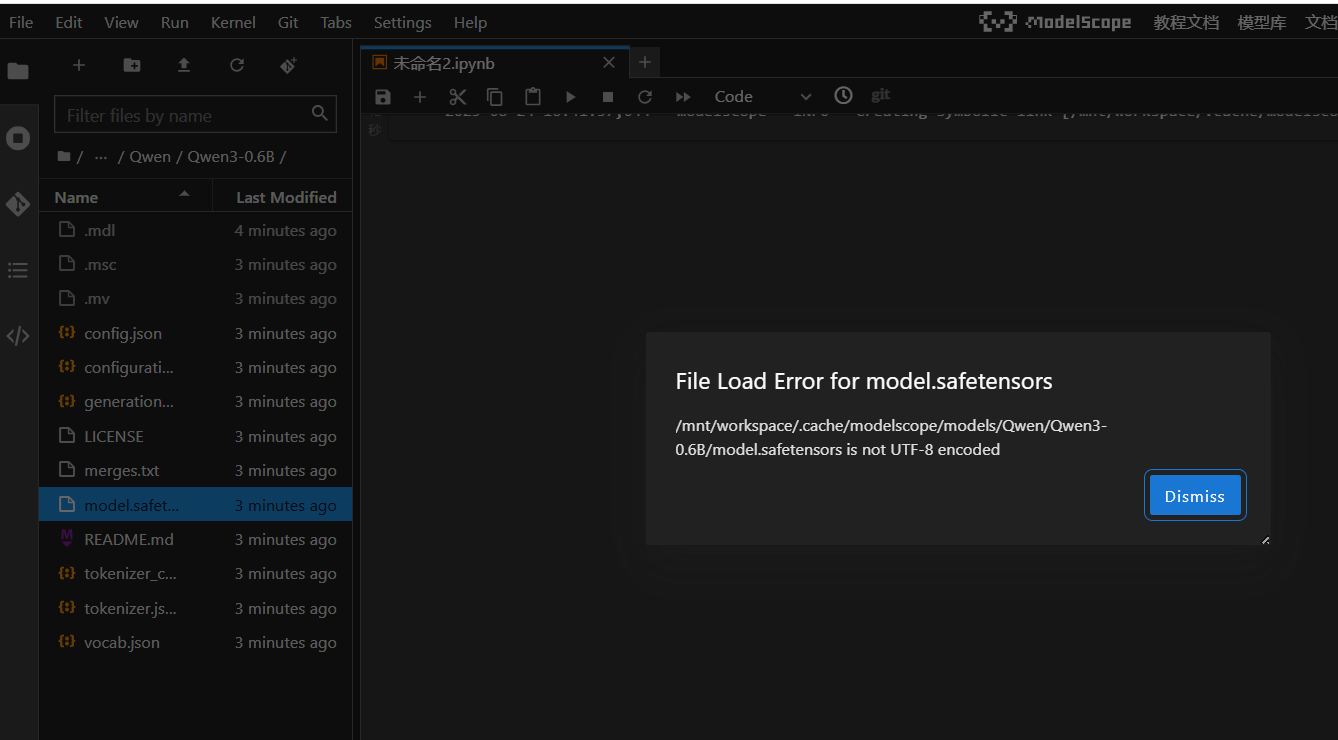Image resolution: width=1338 pixels, height=740 pixels.
Task: Navigate to Qwen3-0.6B in breadcrumb
Action: 232,157
